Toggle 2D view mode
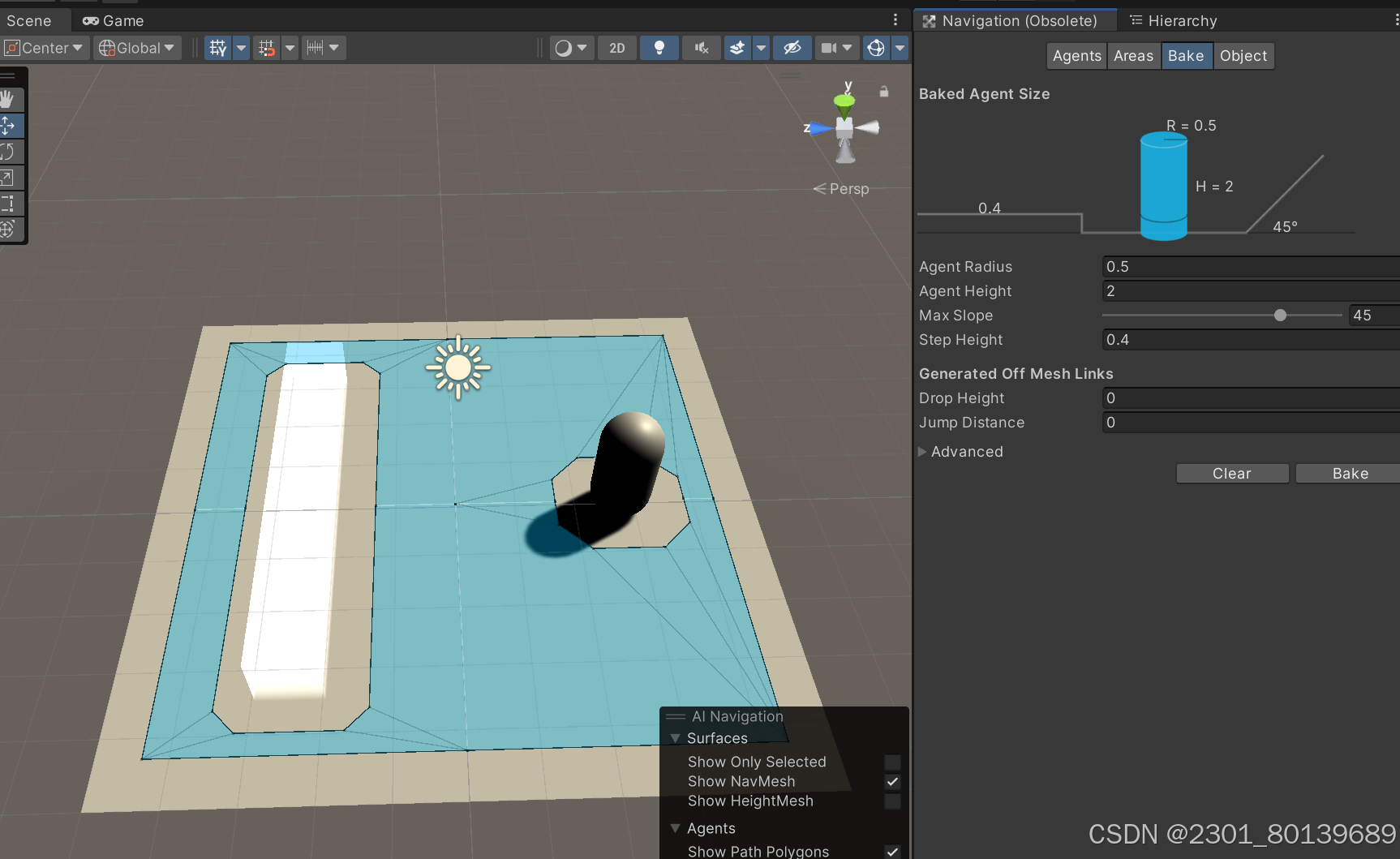This screenshot has width=1400, height=859. pos(617,48)
